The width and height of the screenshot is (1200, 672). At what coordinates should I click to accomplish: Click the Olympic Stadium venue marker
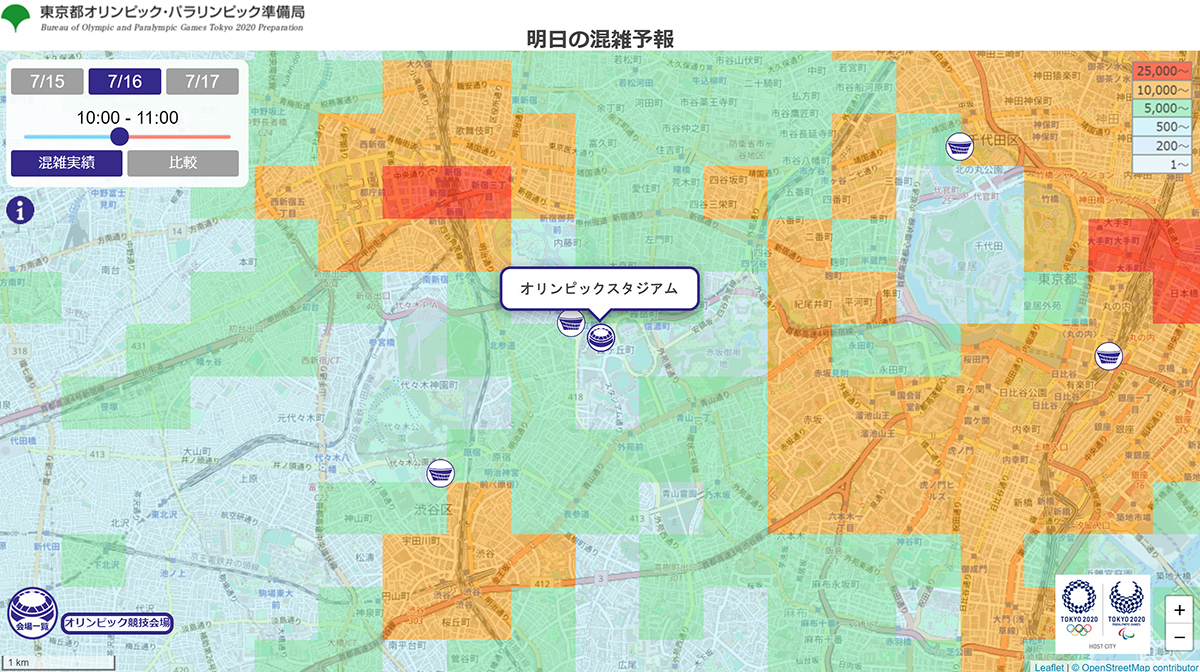click(601, 339)
